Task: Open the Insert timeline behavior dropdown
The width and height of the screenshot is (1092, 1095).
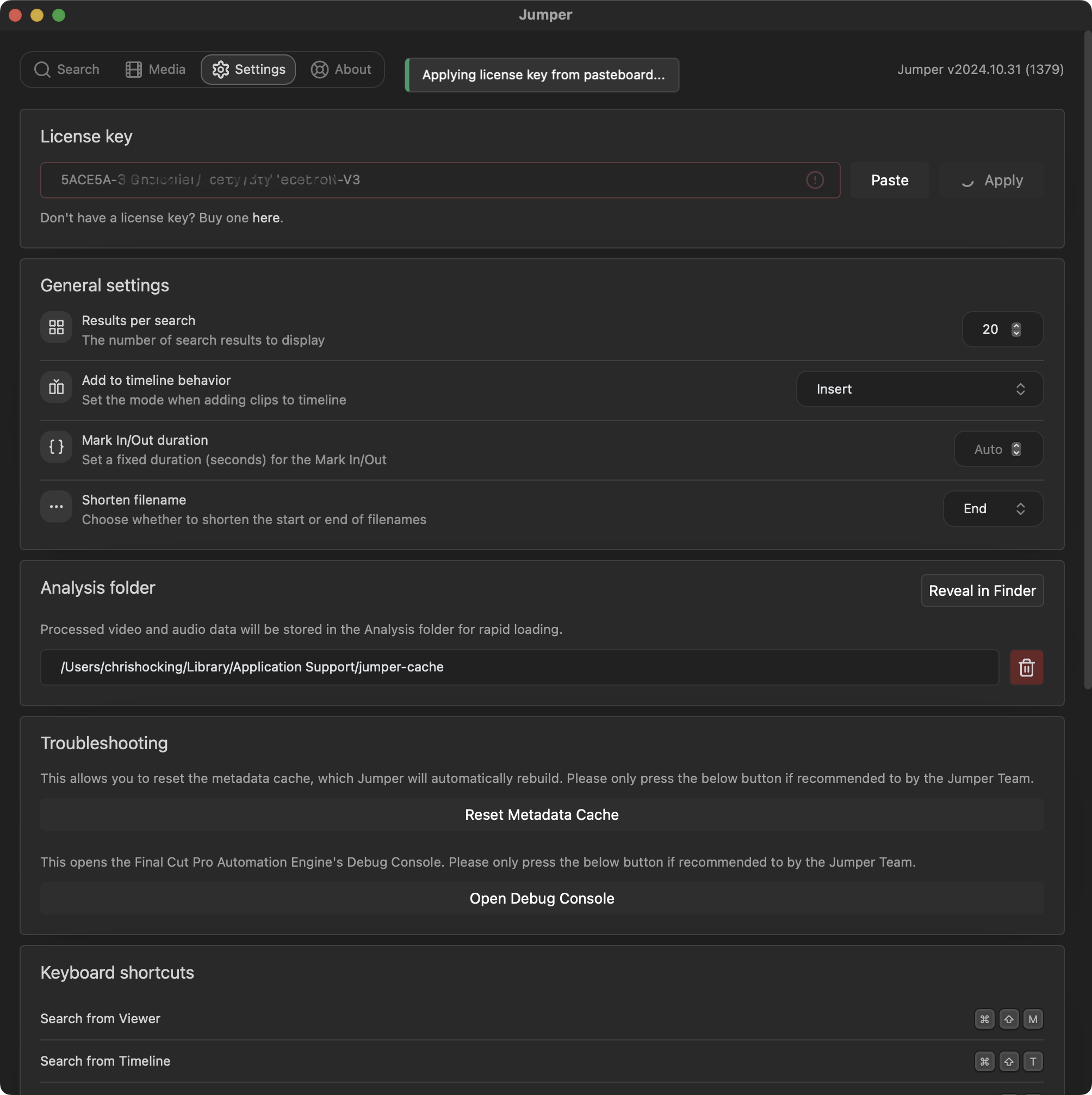Action: tap(919, 389)
